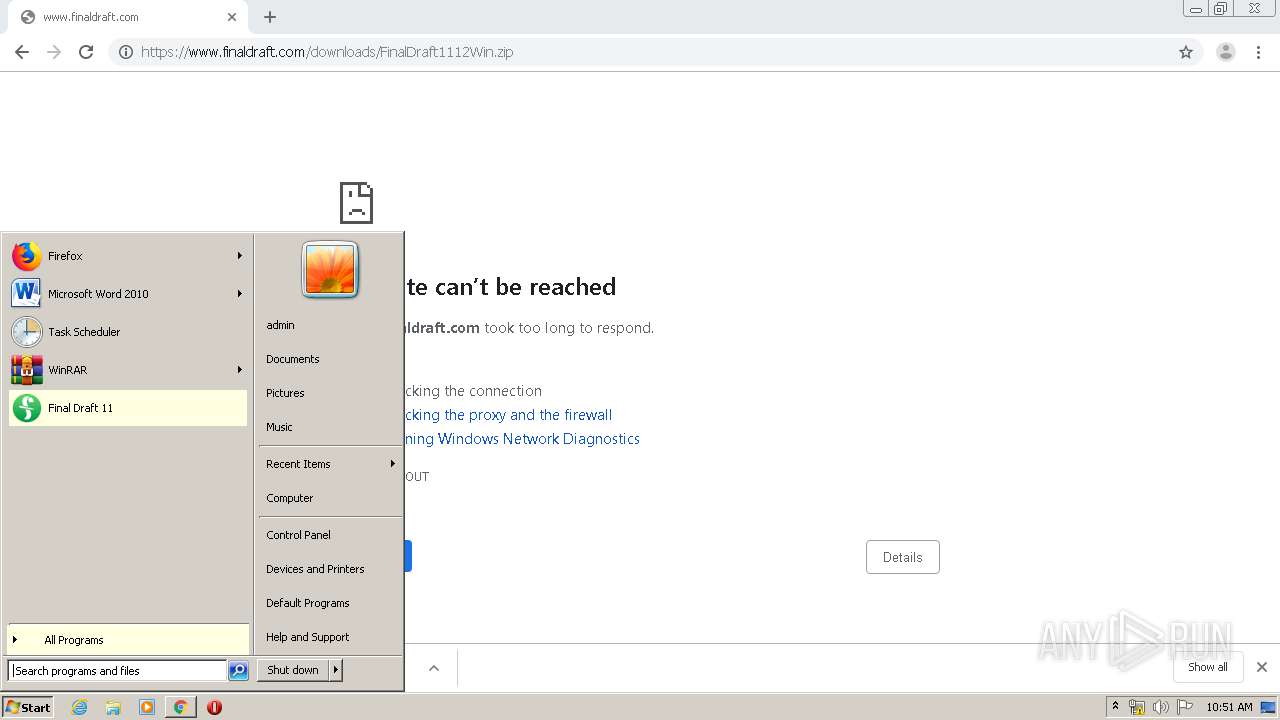Viewport: 1280px width, 720px height.
Task: Close the www.finaldraft.com tab
Action: click(x=232, y=17)
